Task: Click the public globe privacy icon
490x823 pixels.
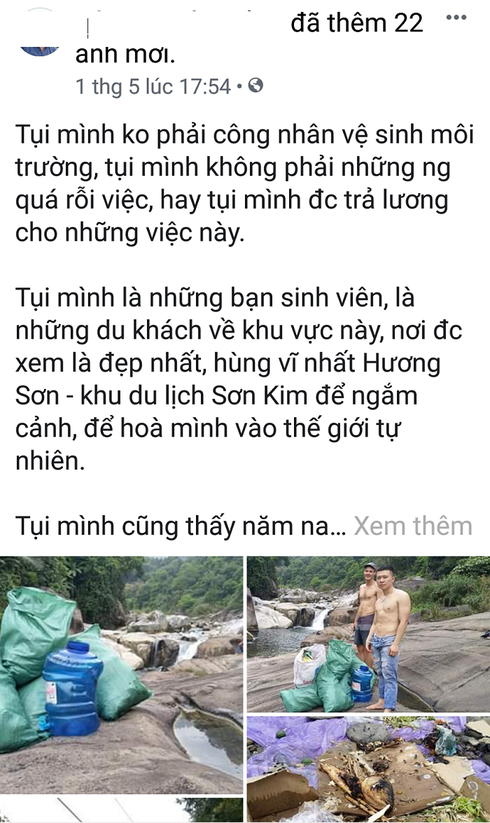Action: (x=255, y=85)
